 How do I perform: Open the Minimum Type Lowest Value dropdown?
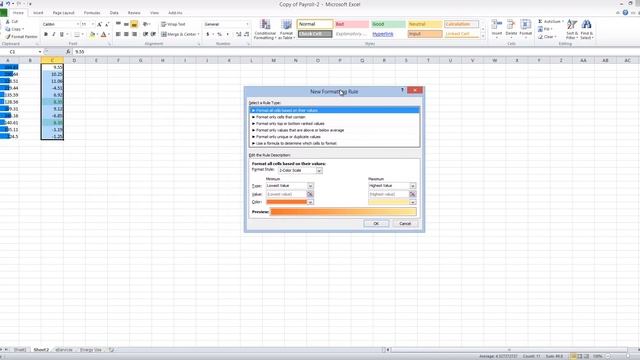[x=310, y=186]
